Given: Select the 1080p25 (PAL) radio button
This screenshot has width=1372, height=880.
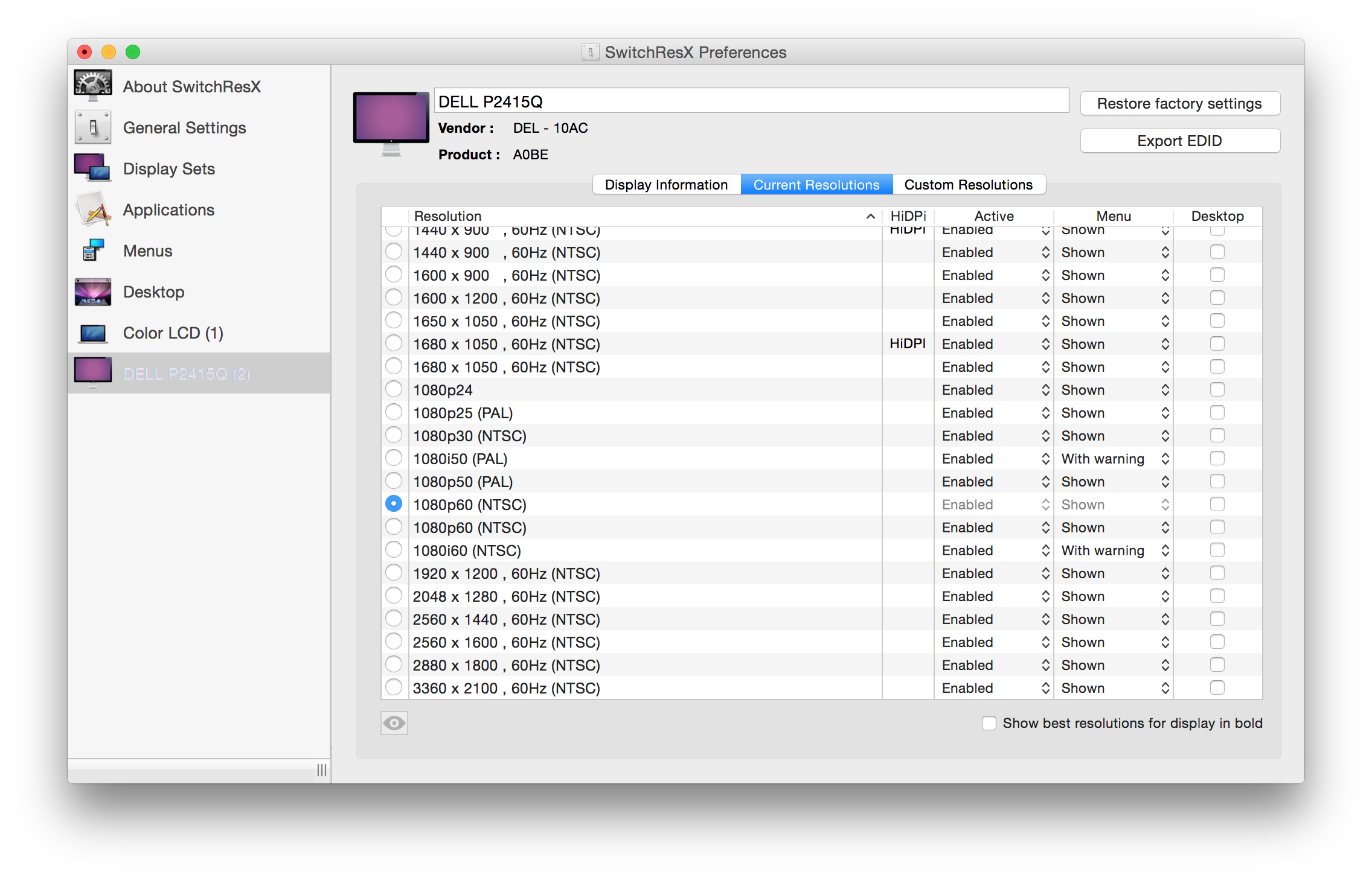Looking at the screenshot, I should pyautogui.click(x=394, y=412).
